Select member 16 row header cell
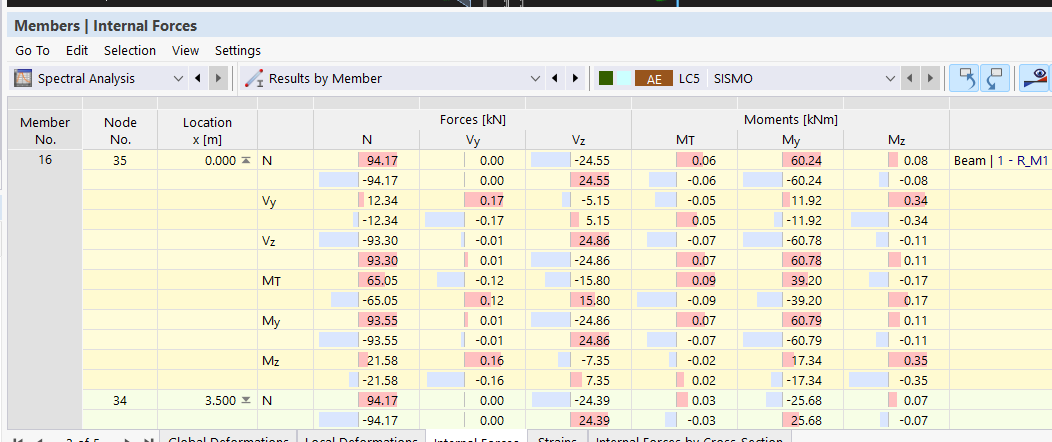1052x442 pixels. (x=46, y=160)
